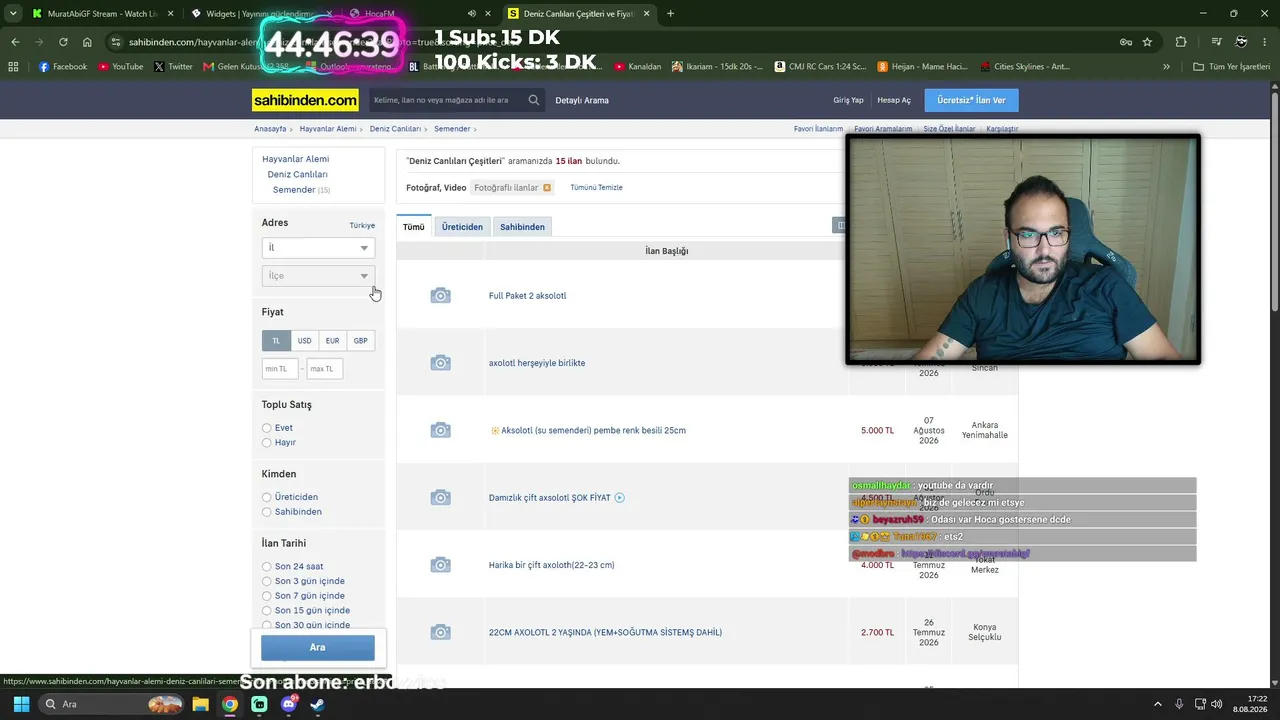Switch to the Üreticiden listings tab
The height and width of the screenshot is (720, 1280).
[x=462, y=227]
